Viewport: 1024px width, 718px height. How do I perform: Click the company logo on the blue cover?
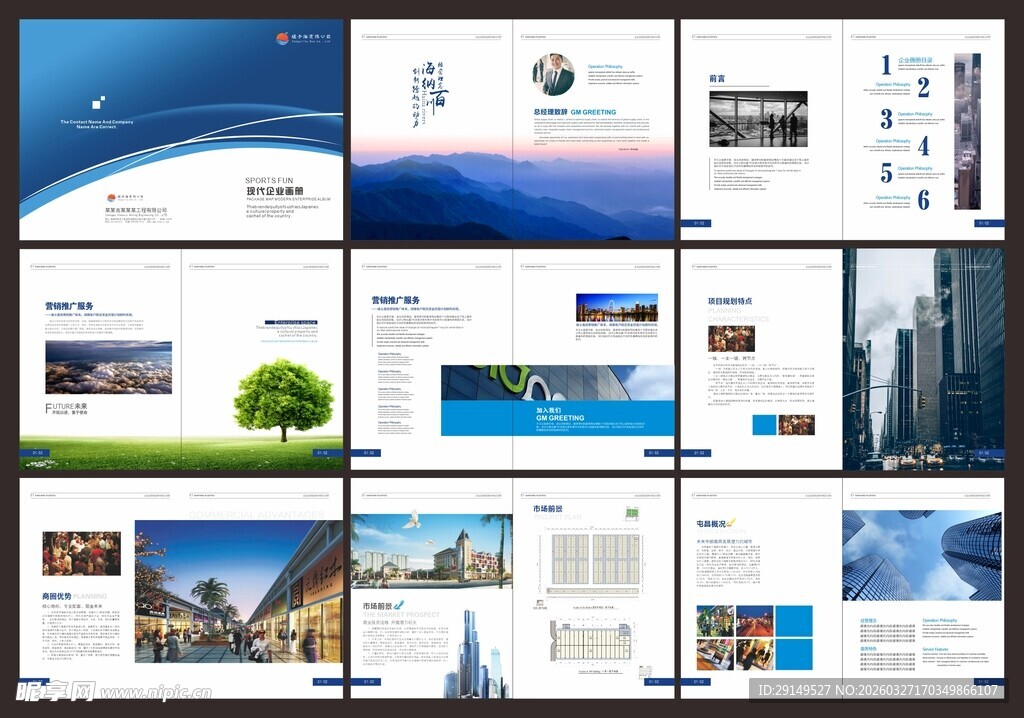282,38
